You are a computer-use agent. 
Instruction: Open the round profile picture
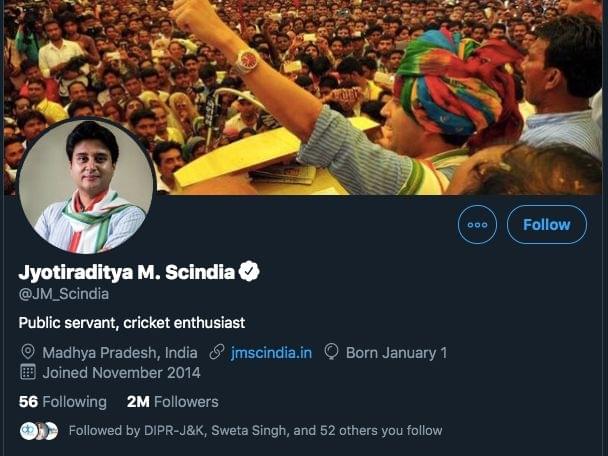coord(86,186)
